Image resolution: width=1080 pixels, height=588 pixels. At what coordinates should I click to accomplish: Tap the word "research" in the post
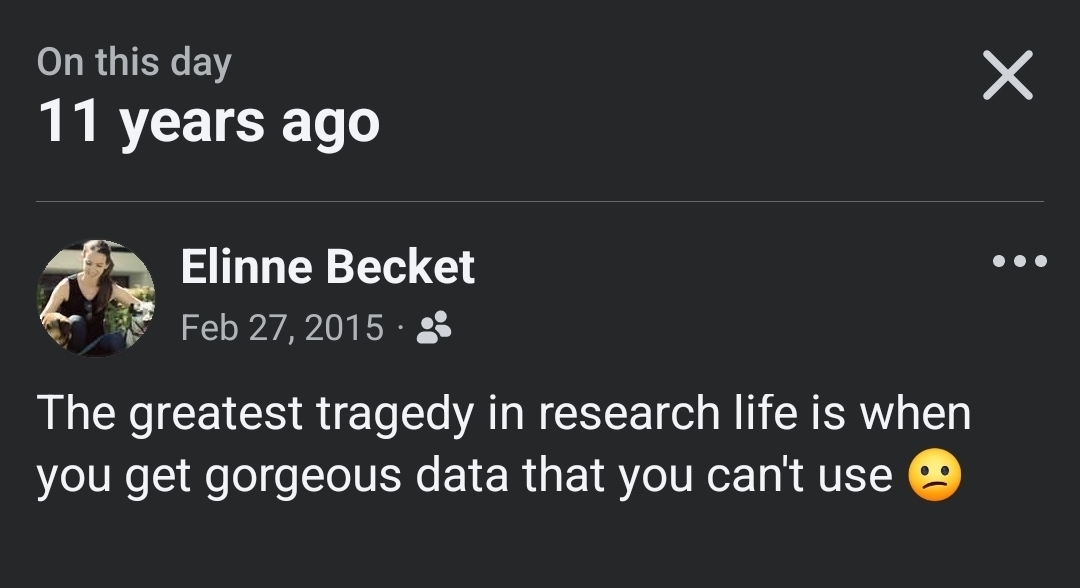pos(620,414)
